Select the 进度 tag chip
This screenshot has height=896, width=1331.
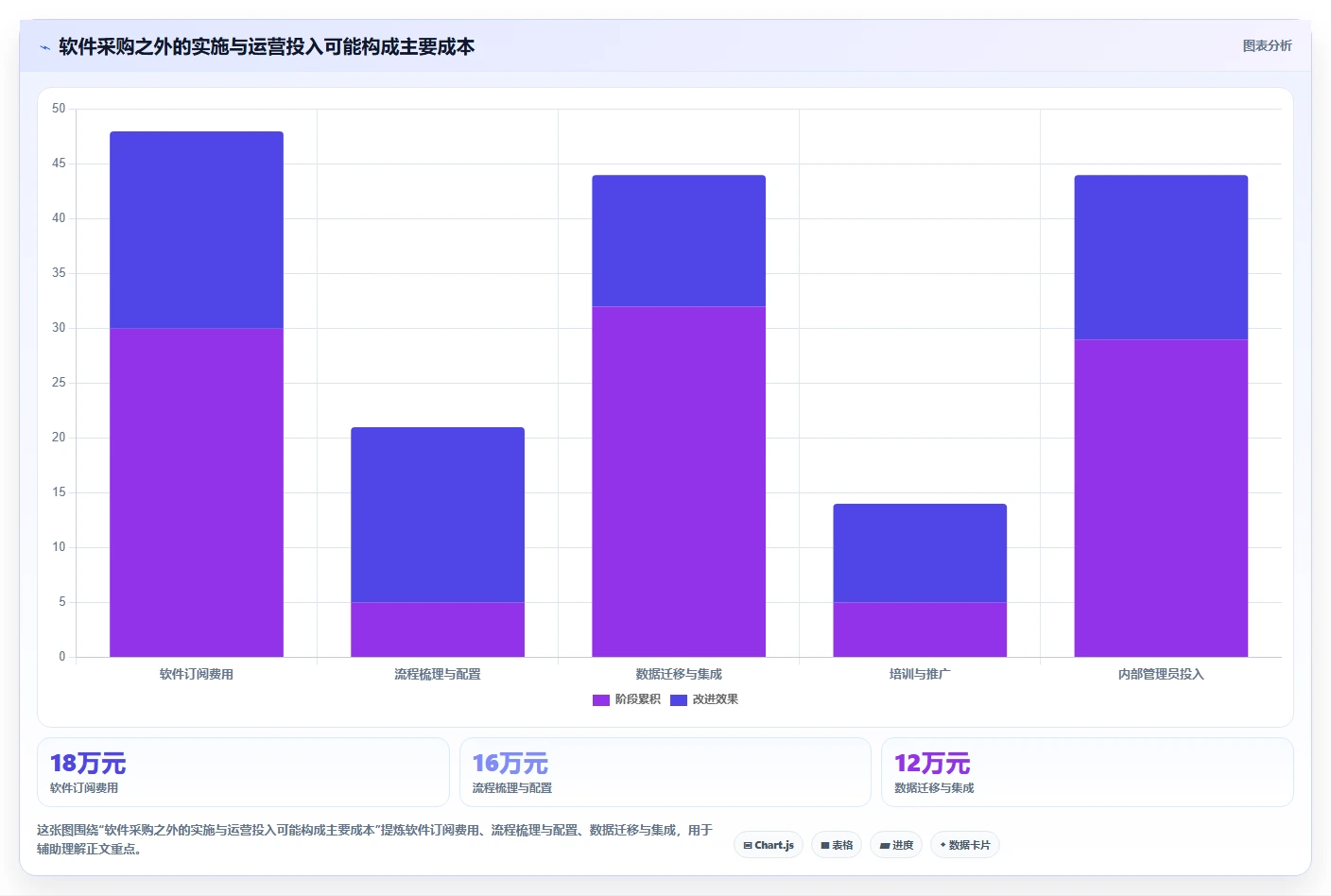coord(896,845)
